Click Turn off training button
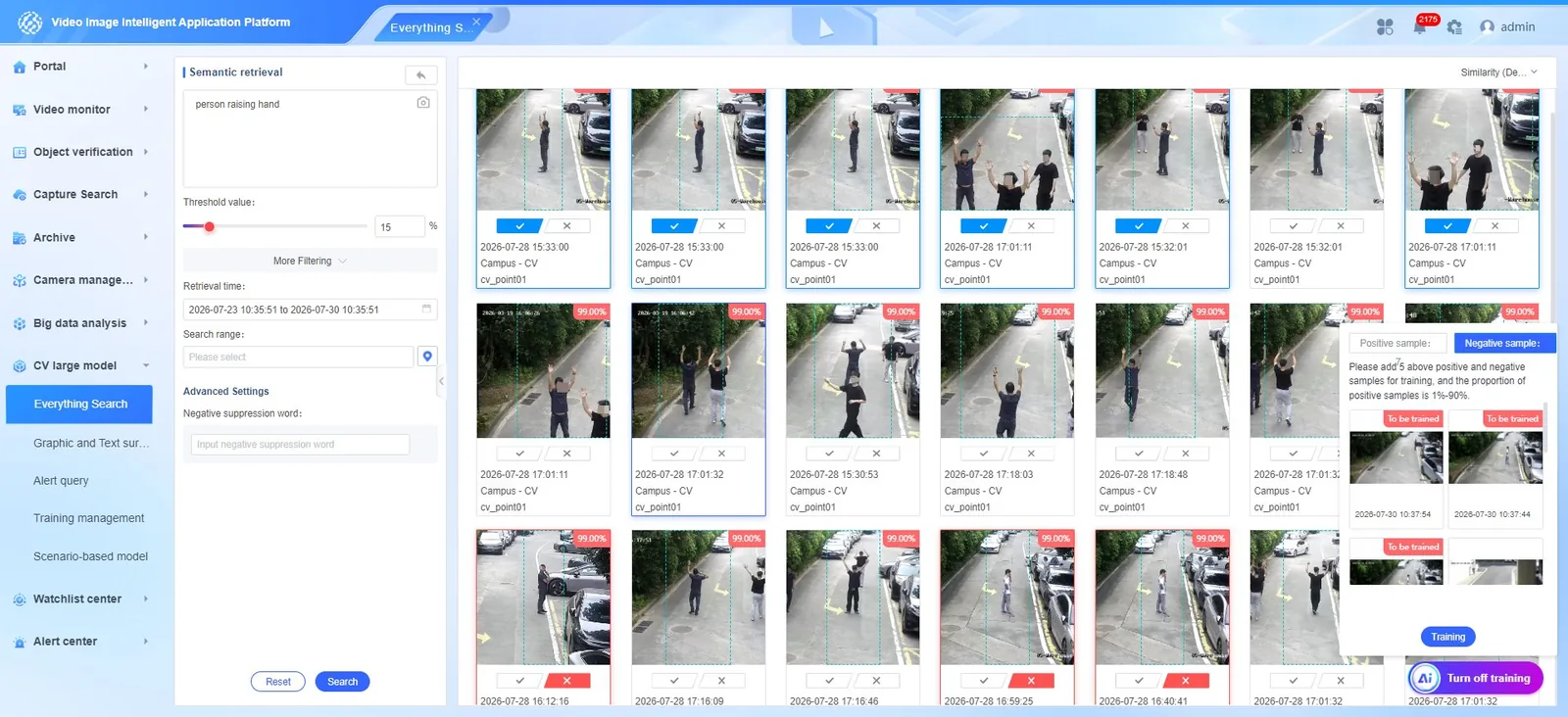The height and width of the screenshot is (717, 1568). [x=1476, y=678]
